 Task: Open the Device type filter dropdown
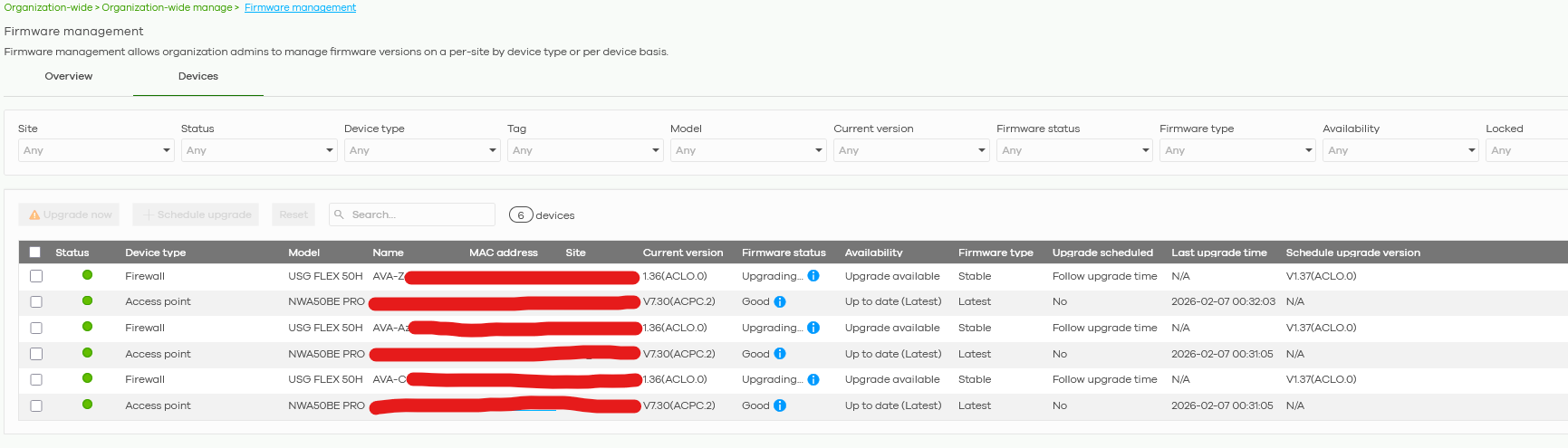pos(422,150)
